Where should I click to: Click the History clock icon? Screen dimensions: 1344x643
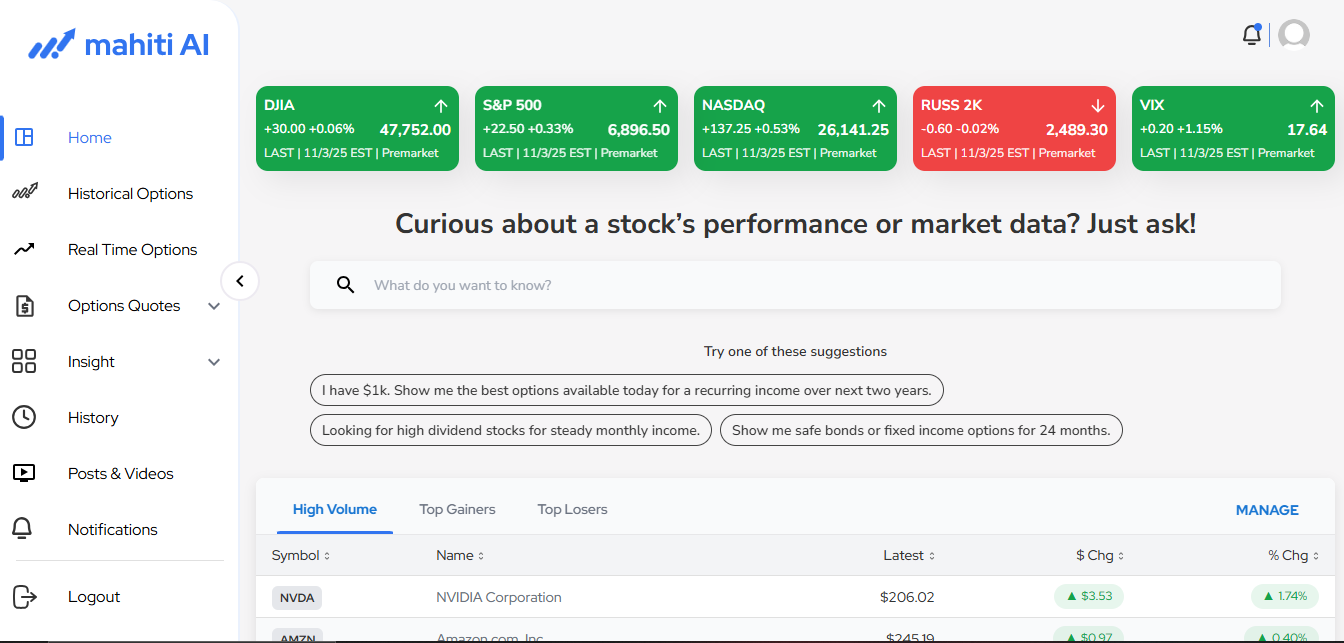[x=24, y=417]
